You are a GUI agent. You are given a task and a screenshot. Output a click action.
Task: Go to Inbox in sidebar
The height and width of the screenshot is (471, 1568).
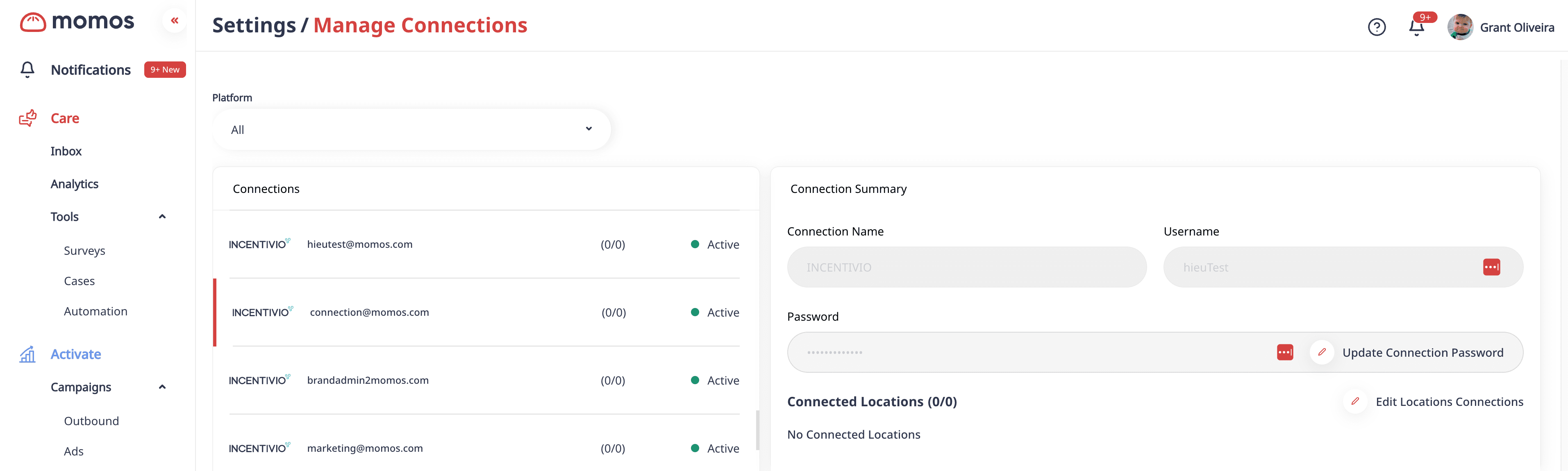66,151
